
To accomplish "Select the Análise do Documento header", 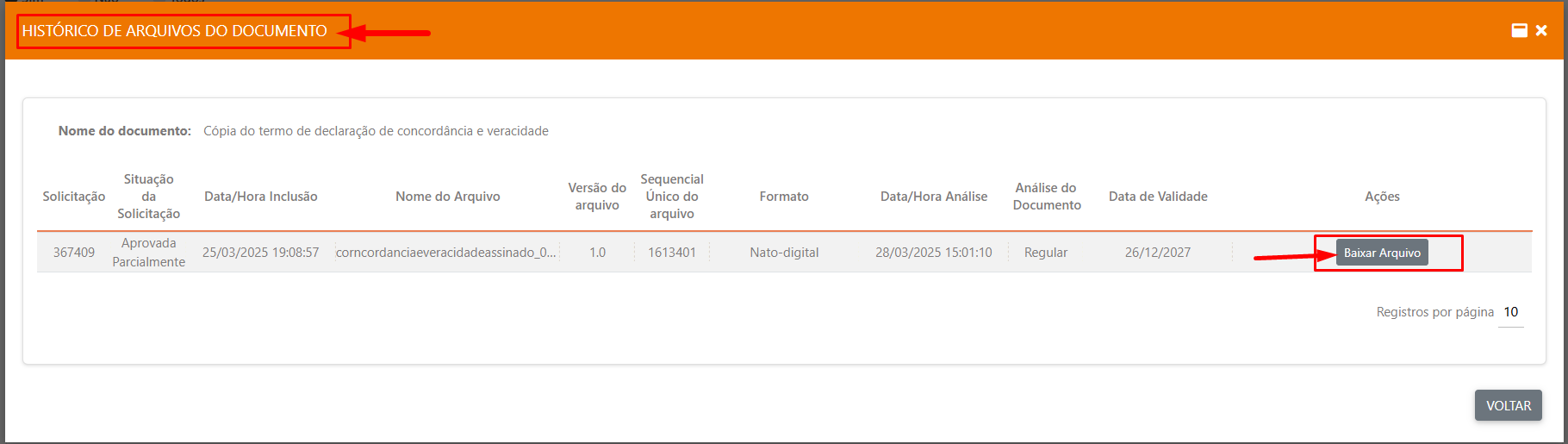I will click(1046, 197).
